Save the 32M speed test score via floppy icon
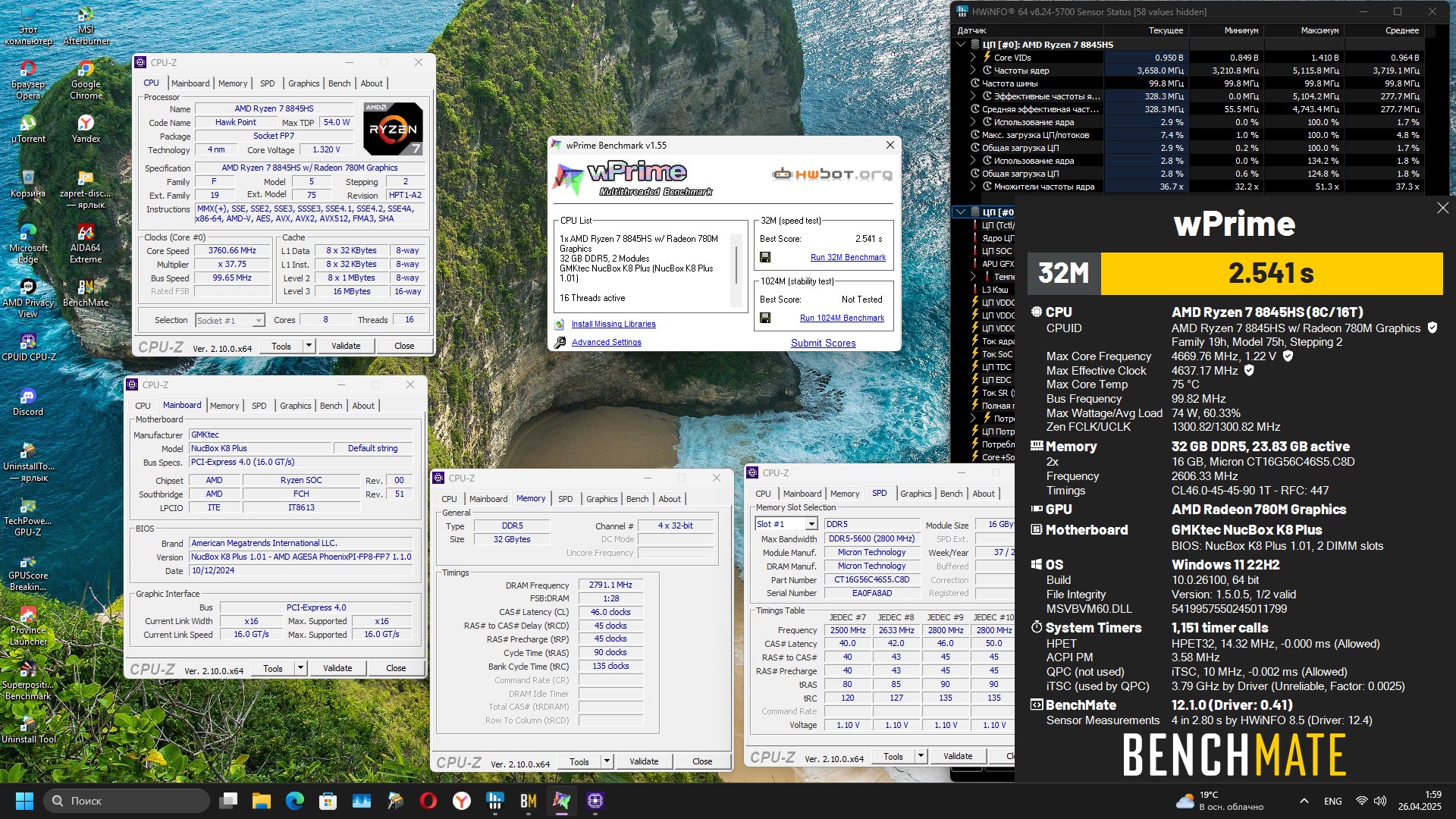This screenshot has width=1456, height=819. pyautogui.click(x=765, y=258)
